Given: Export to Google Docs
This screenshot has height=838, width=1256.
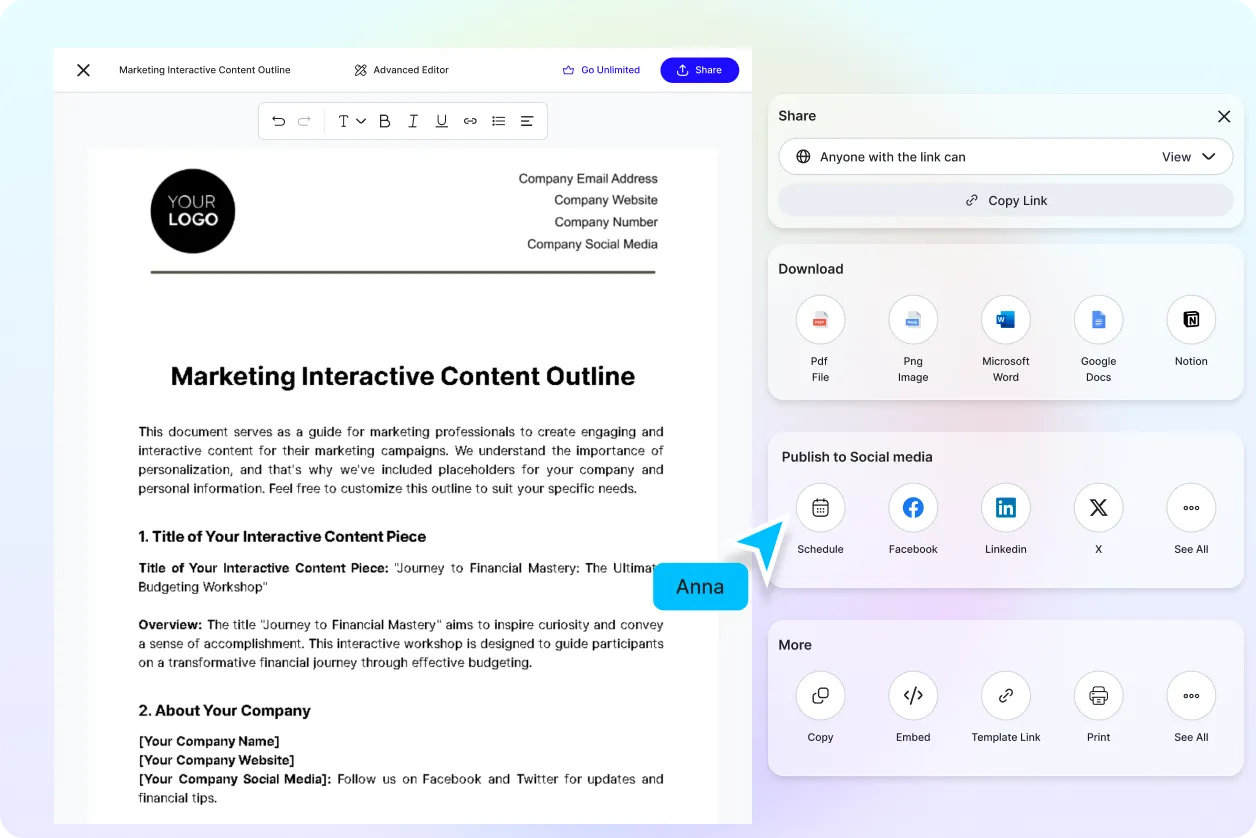Looking at the screenshot, I should pyautogui.click(x=1098, y=320).
